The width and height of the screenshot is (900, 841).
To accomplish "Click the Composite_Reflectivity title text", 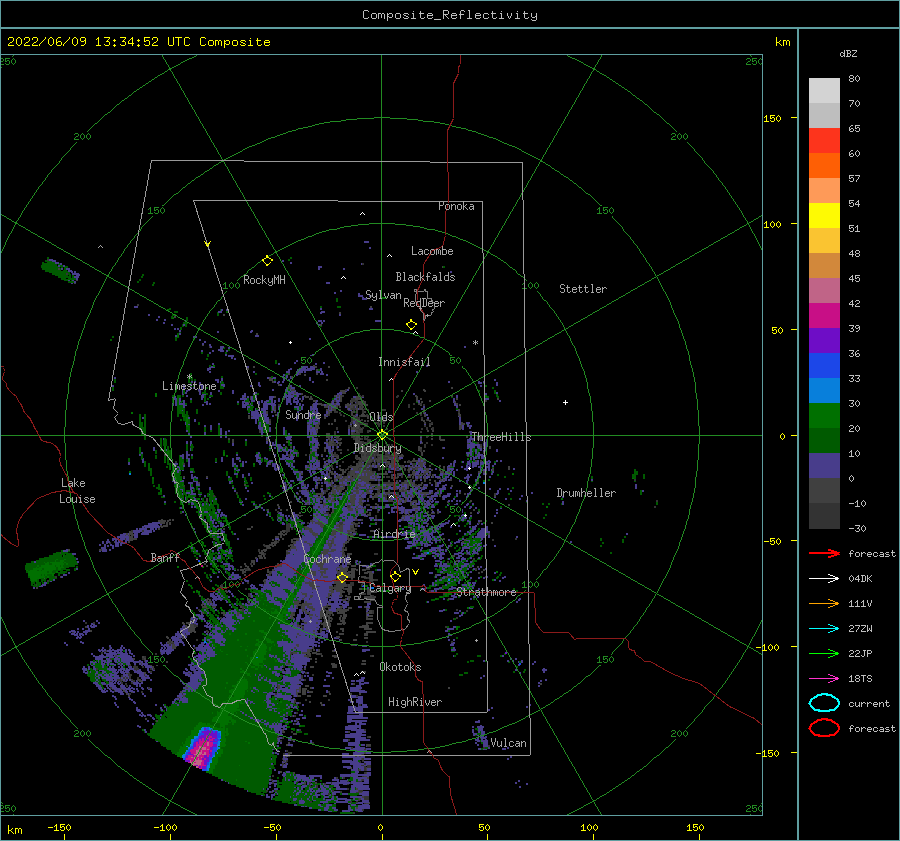I will (450, 15).
